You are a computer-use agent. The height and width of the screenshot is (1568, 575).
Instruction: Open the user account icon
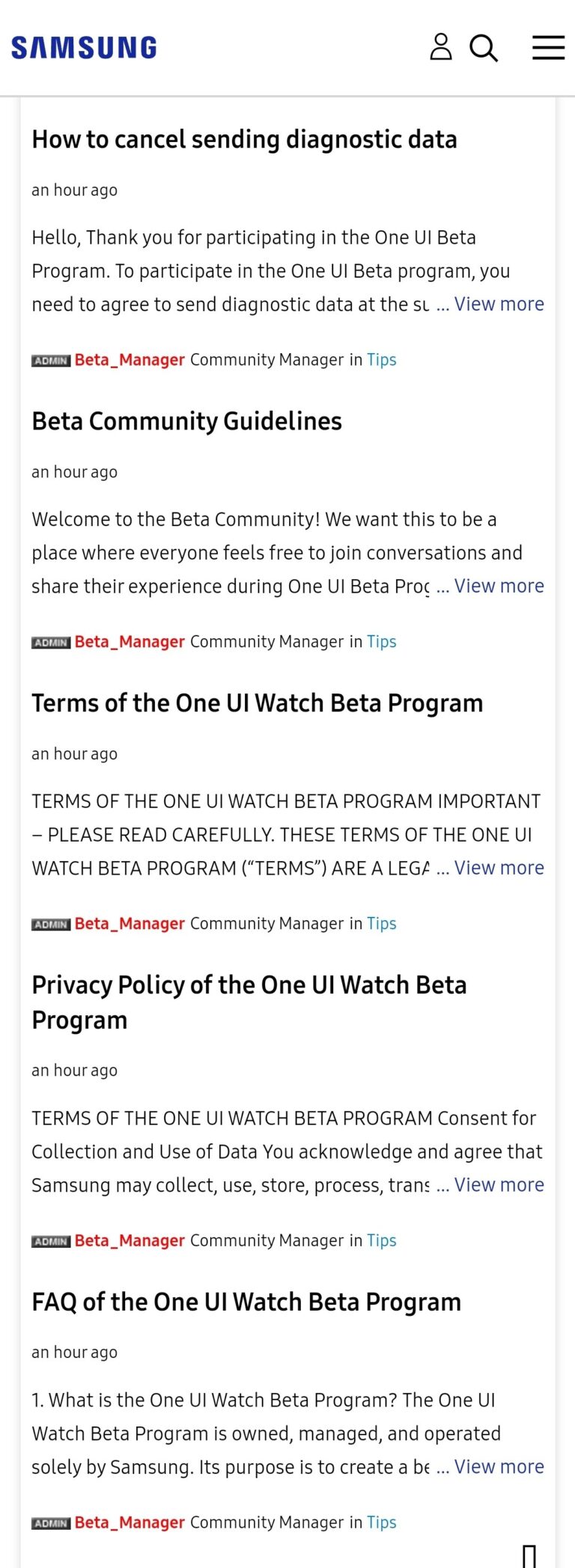tap(441, 48)
